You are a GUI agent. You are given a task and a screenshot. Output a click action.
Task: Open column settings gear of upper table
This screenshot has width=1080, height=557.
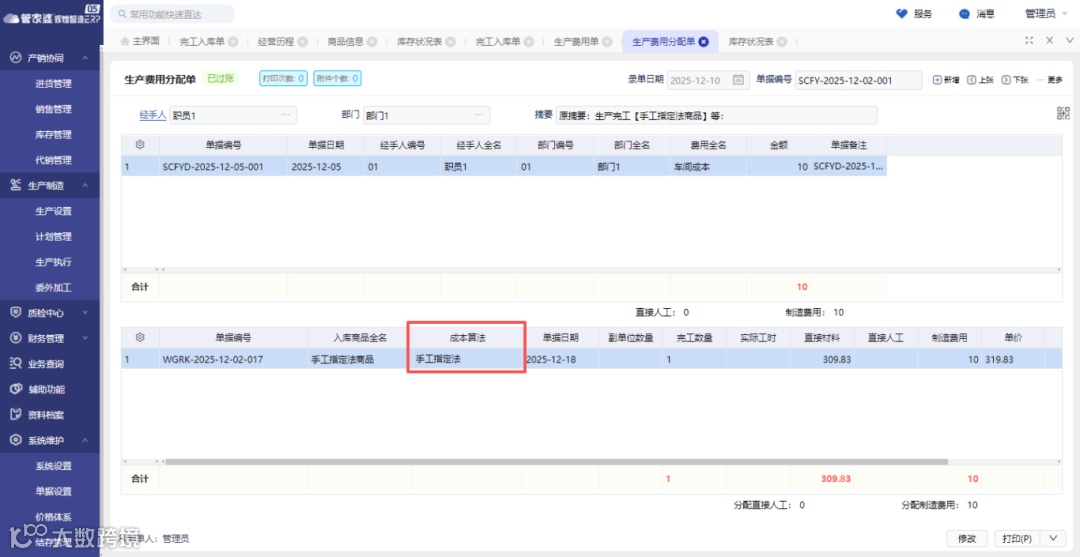140,145
